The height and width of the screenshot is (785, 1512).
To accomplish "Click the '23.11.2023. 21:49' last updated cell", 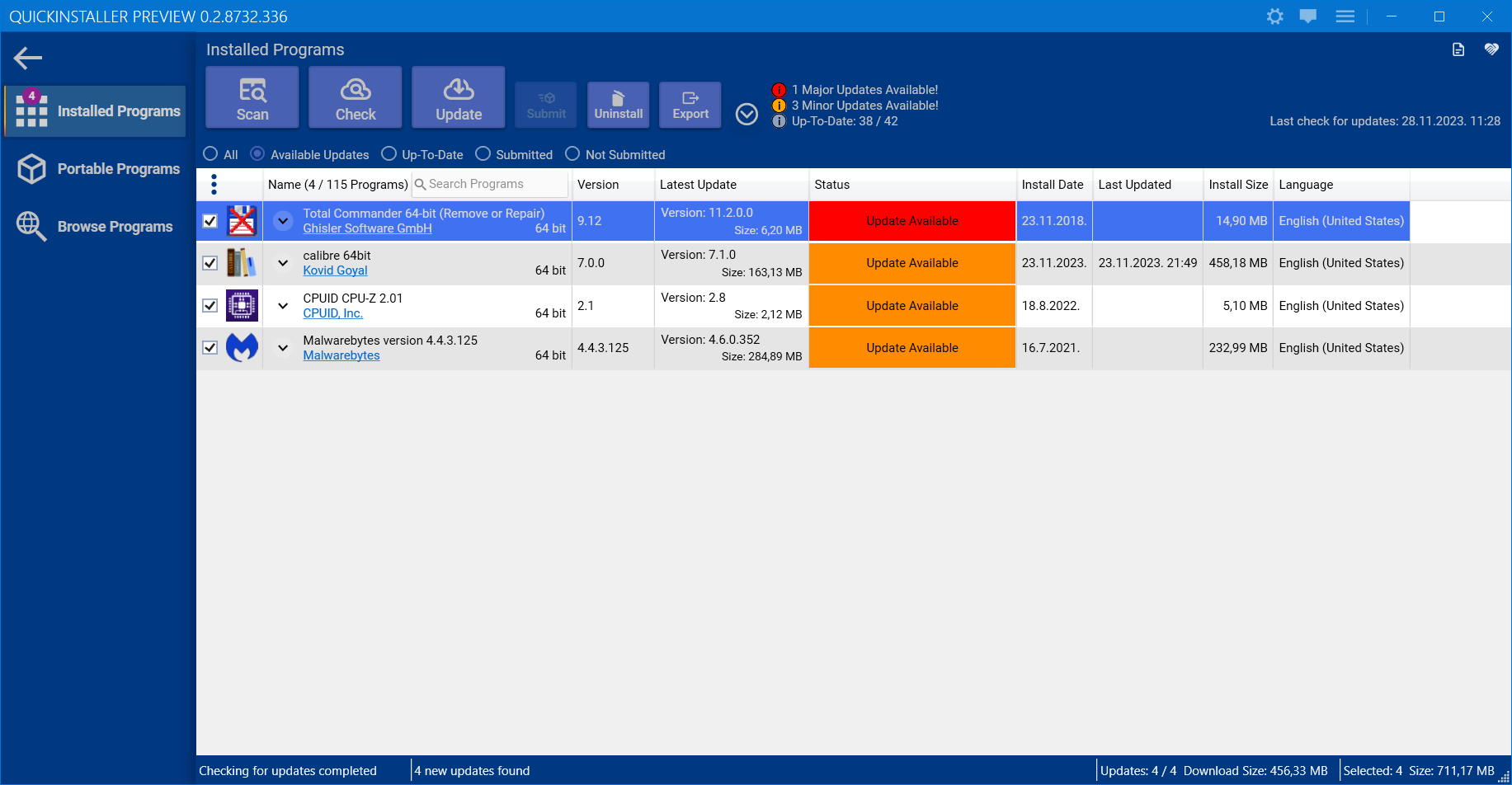I will pyautogui.click(x=1147, y=263).
